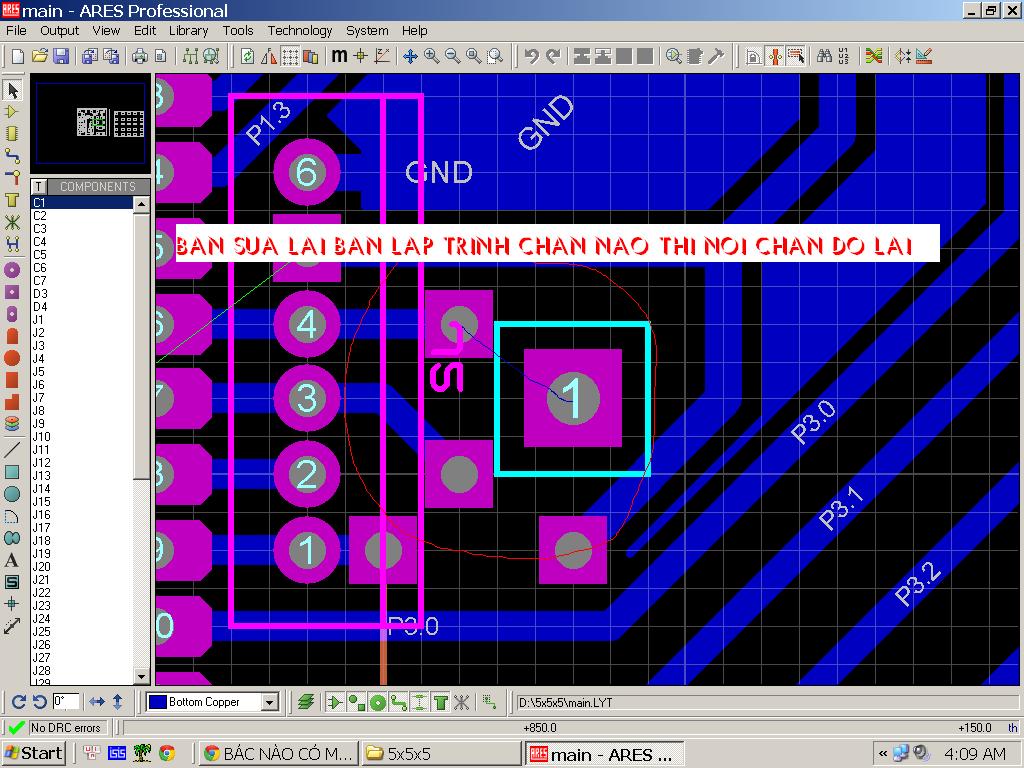Open the Output menu

(59, 31)
